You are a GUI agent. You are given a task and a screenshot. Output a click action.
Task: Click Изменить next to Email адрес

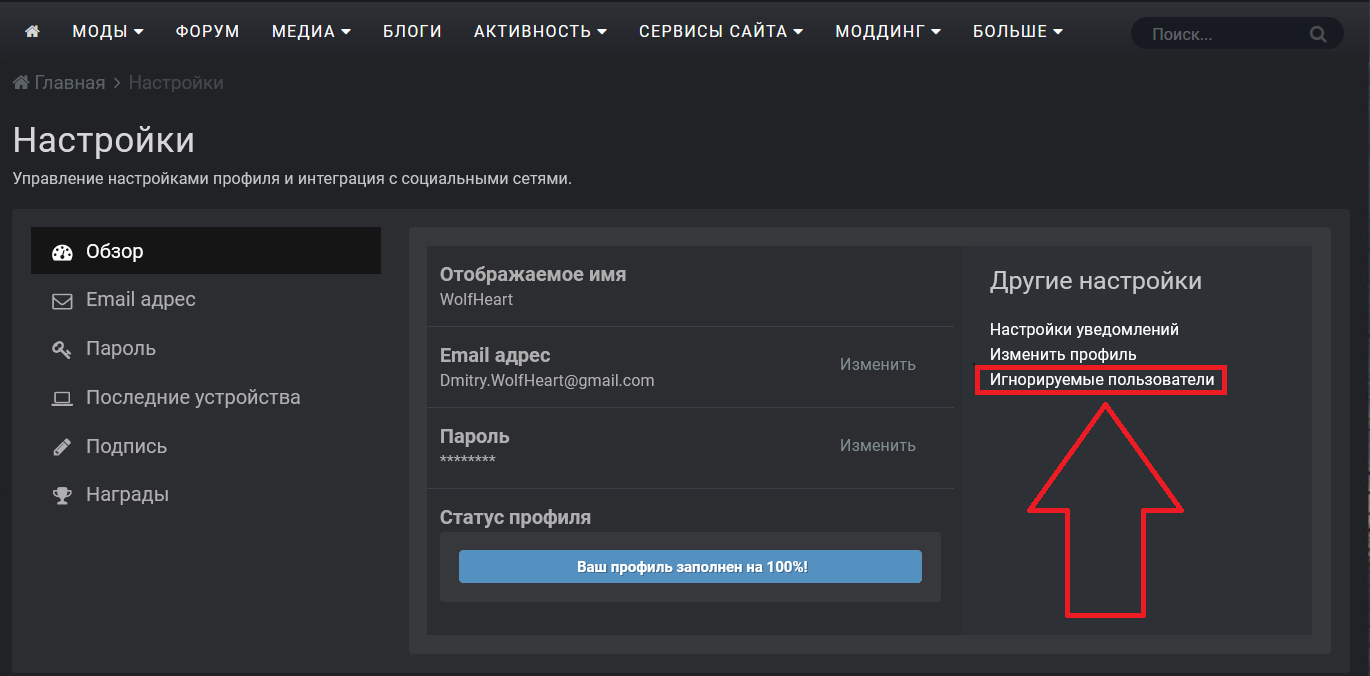877,365
